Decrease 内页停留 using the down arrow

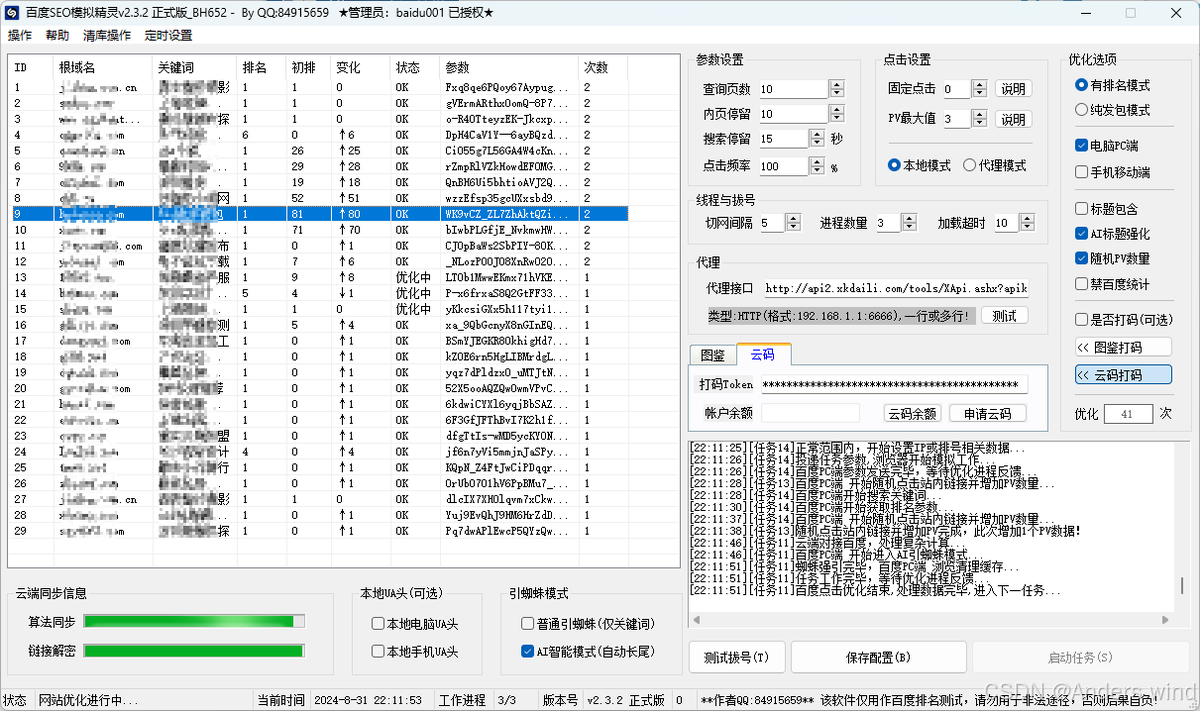(x=836, y=119)
